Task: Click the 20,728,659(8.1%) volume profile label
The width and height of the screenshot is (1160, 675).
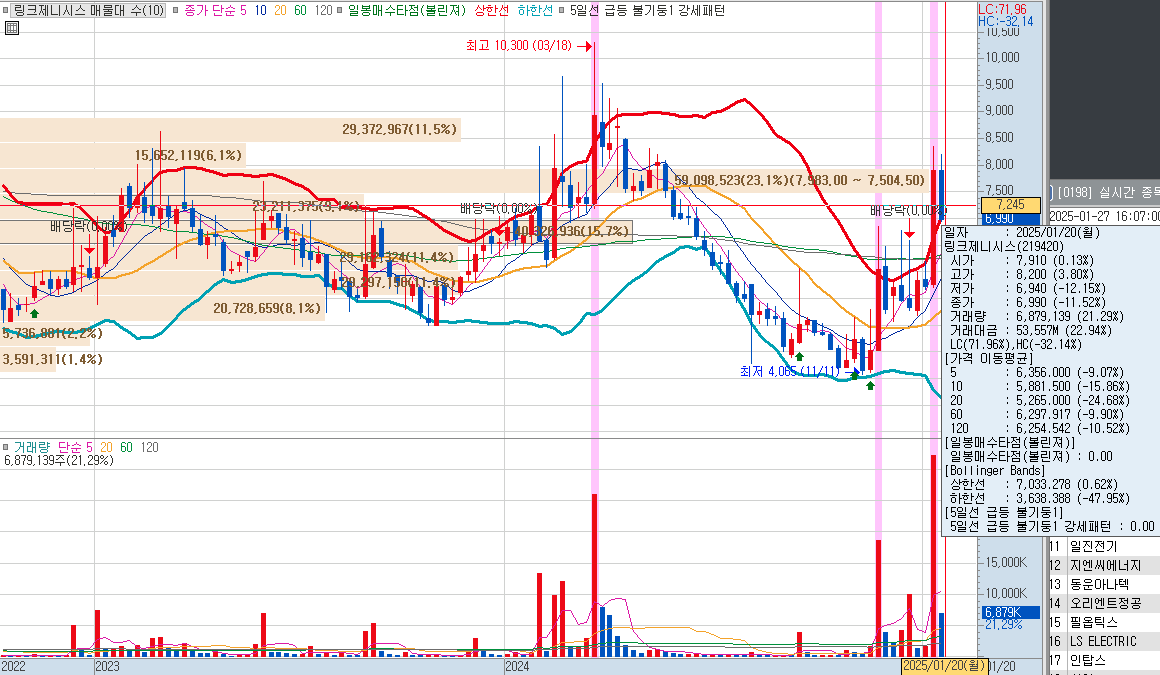Action: coord(267,308)
